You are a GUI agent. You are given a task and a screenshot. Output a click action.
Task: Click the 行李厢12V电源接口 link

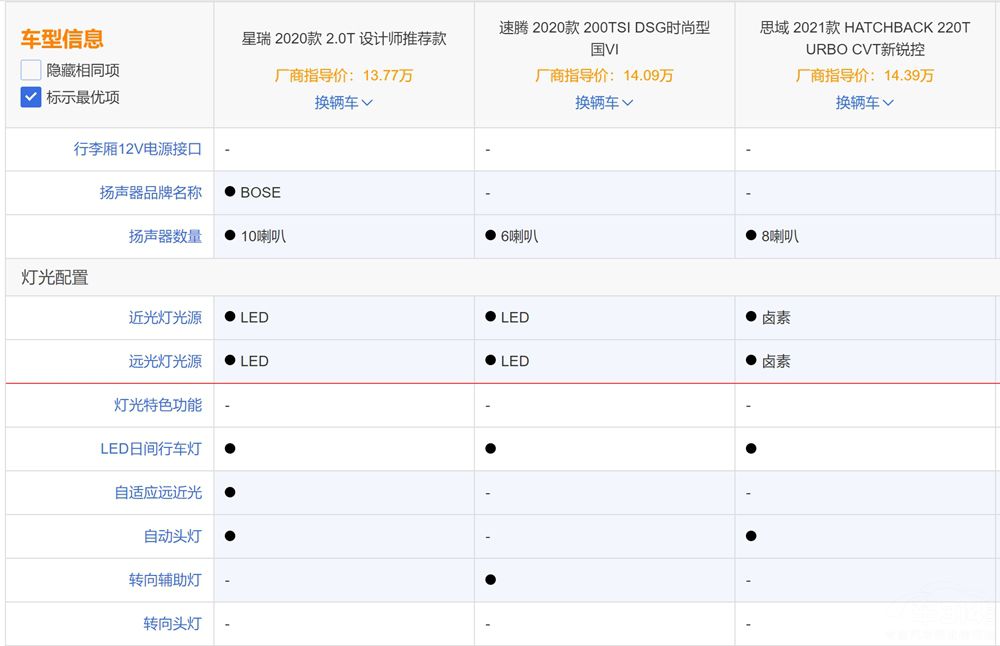(x=138, y=149)
